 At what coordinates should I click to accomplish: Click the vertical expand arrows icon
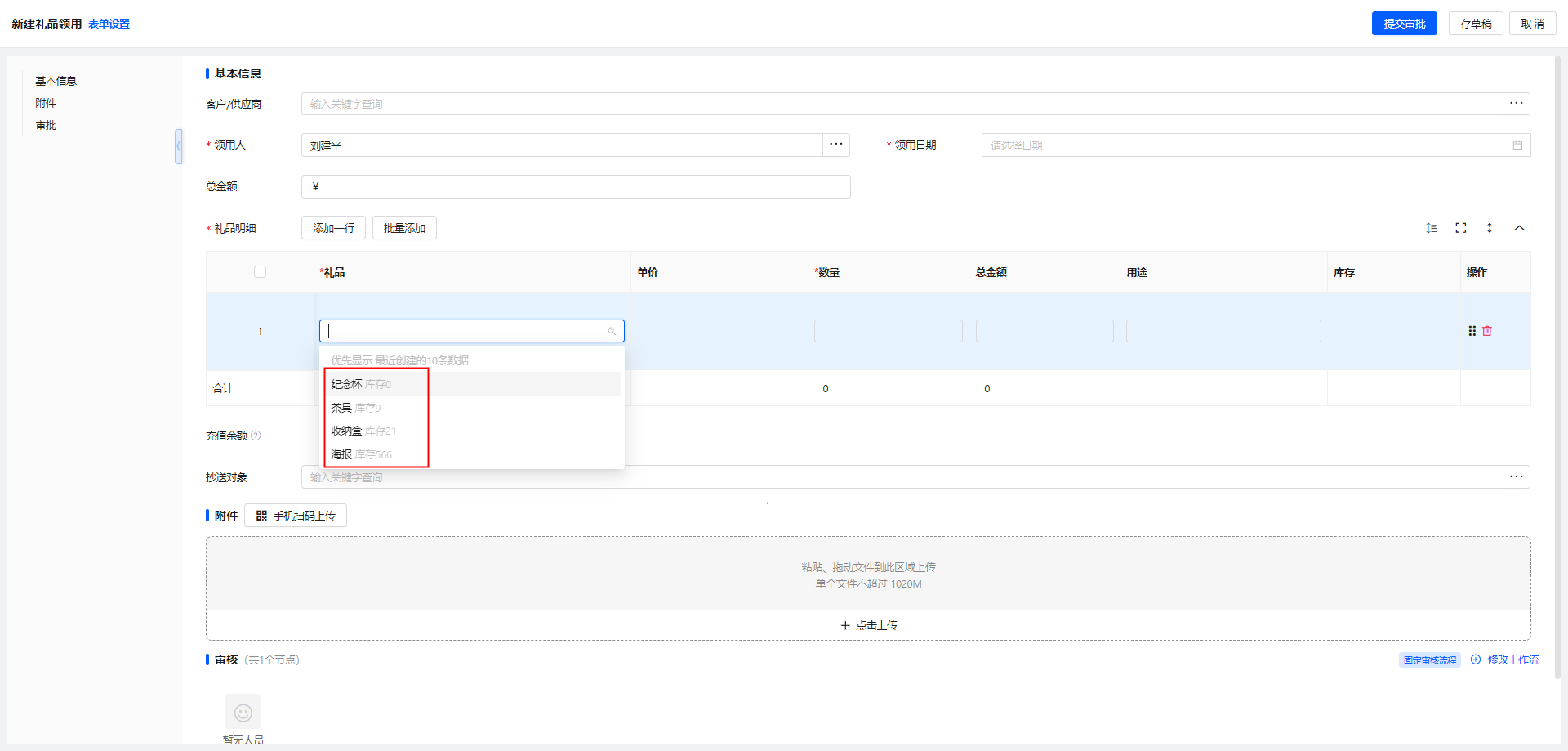pyautogui.click(x=1490, y=228)
